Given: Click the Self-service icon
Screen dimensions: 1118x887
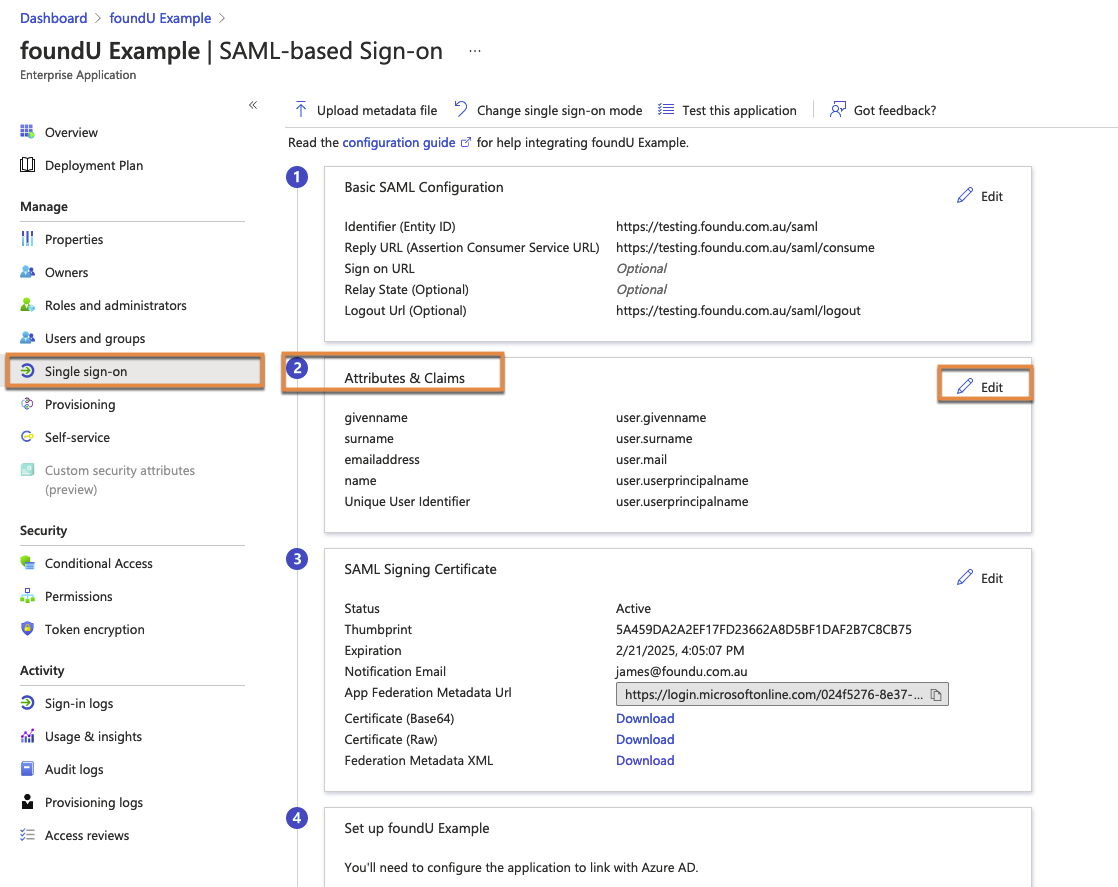Looking at the screenshot, I should (x=27, y=436).
